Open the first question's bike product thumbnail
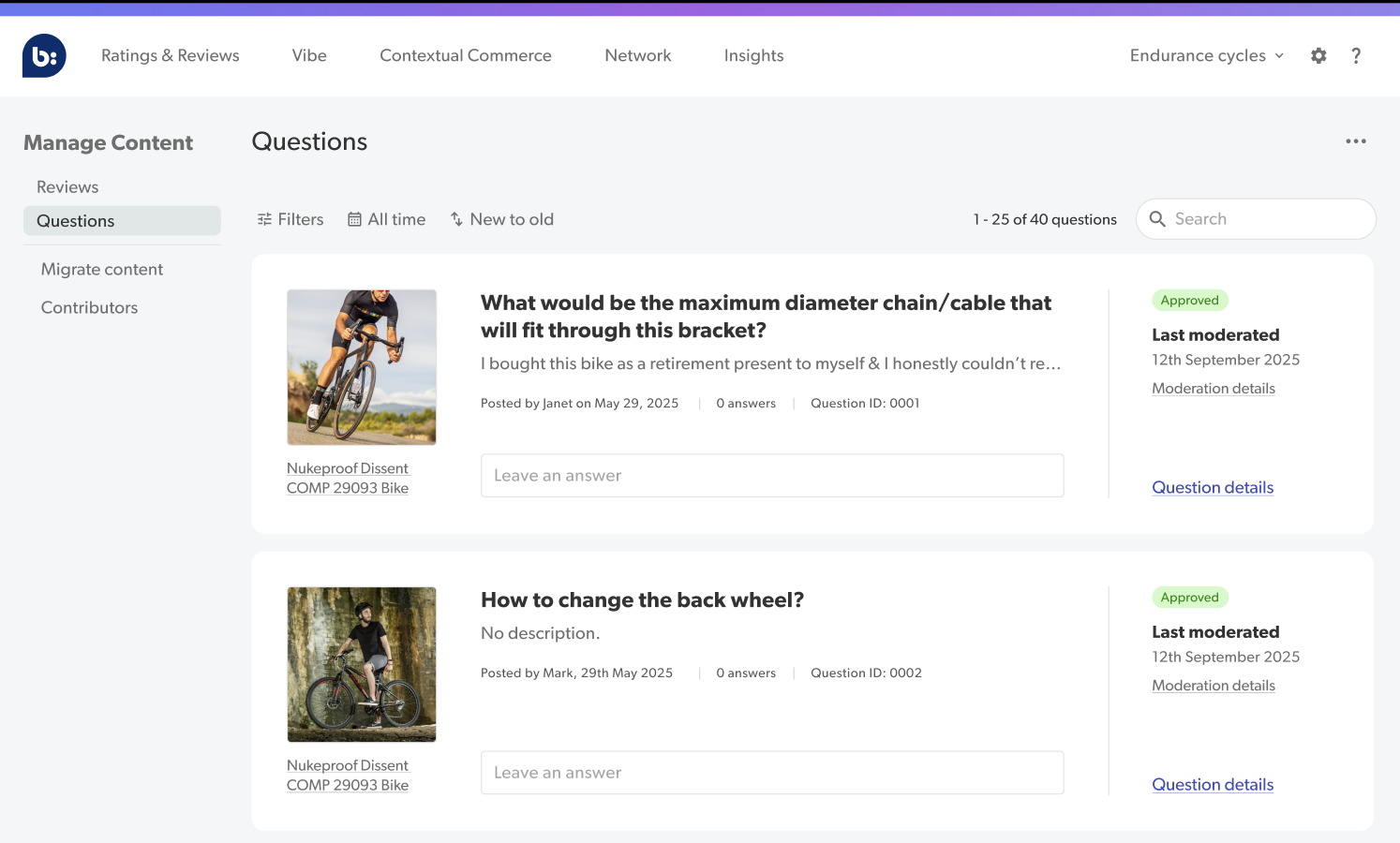1400x843 pixels. (362, 367)
